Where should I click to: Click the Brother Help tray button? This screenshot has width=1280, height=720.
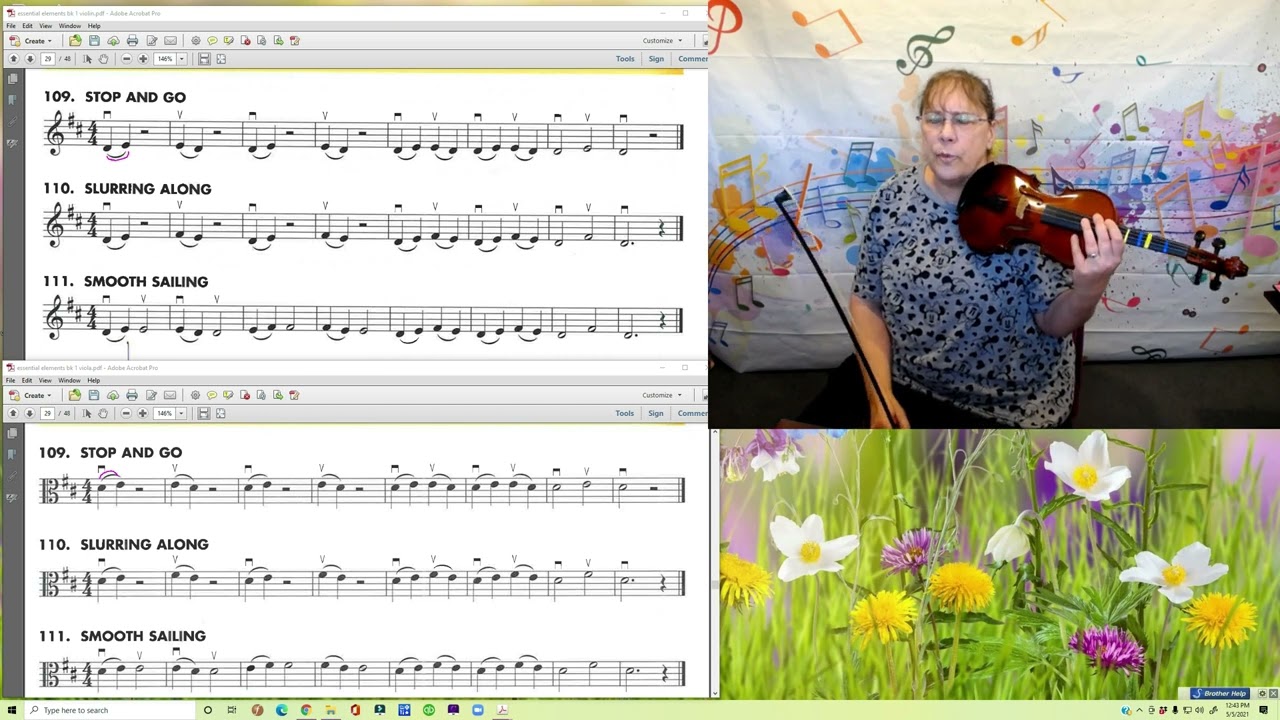[x=1220, y=694]
